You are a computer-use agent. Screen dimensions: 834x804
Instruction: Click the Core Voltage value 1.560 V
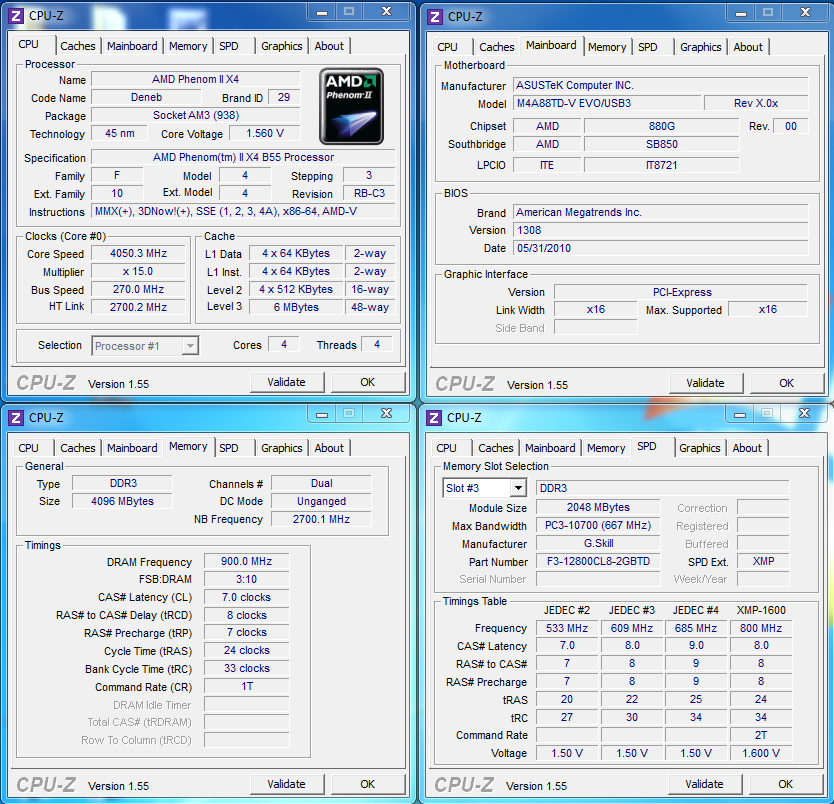pyautogui.click(x=265, y=133)
